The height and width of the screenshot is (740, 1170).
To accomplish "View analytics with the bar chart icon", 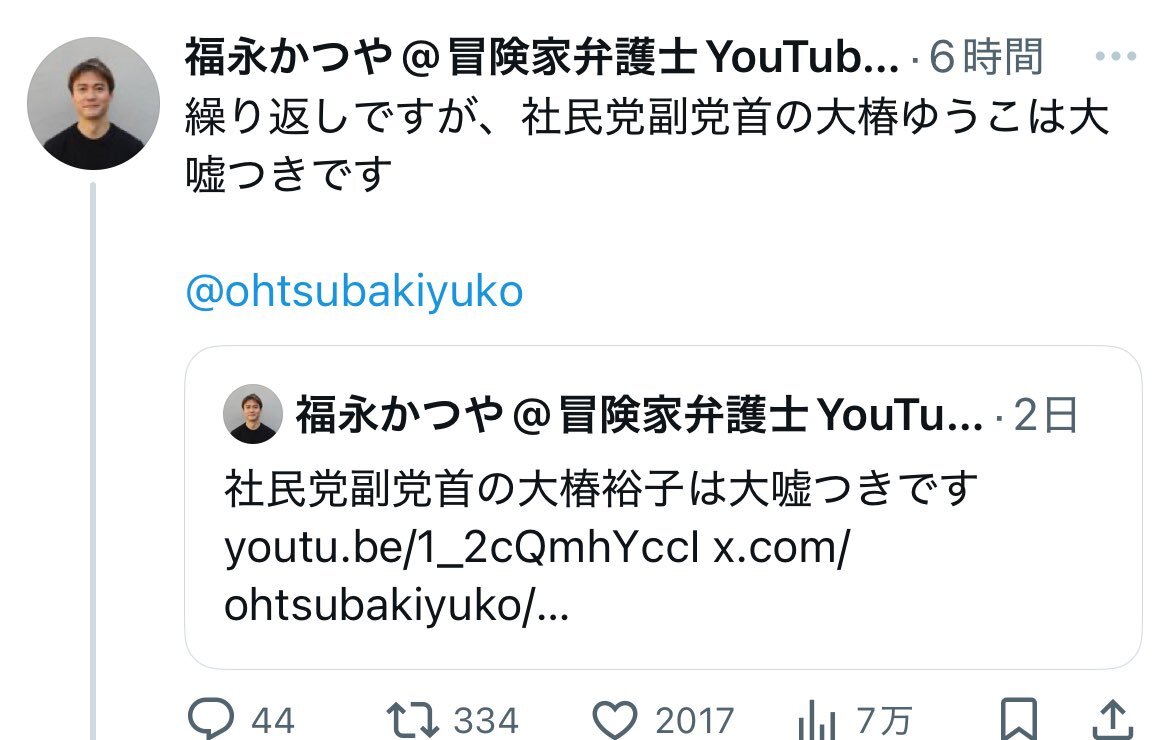I will coord(816,721).
